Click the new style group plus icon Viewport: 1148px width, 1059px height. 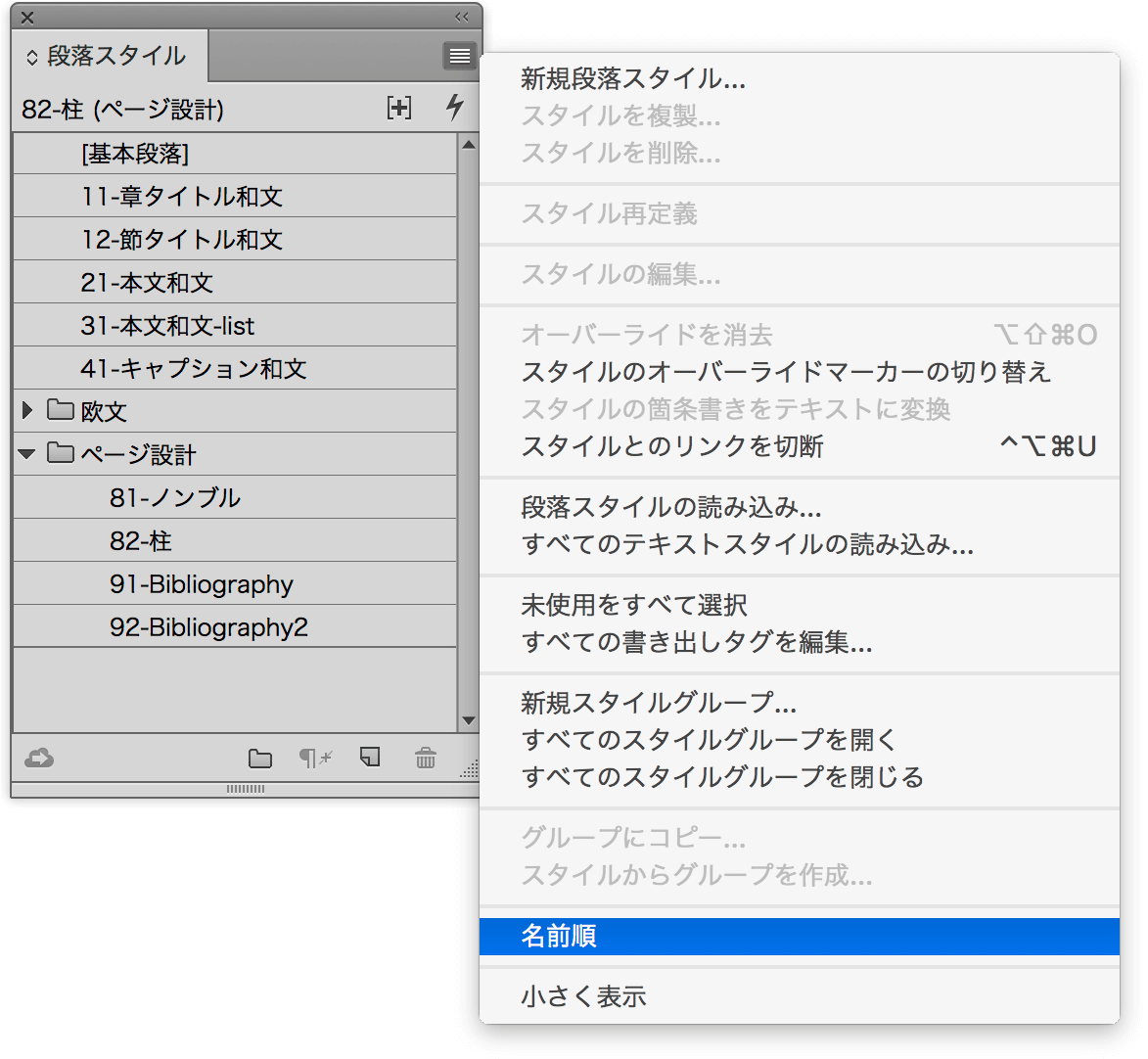[x=399, y=109]
